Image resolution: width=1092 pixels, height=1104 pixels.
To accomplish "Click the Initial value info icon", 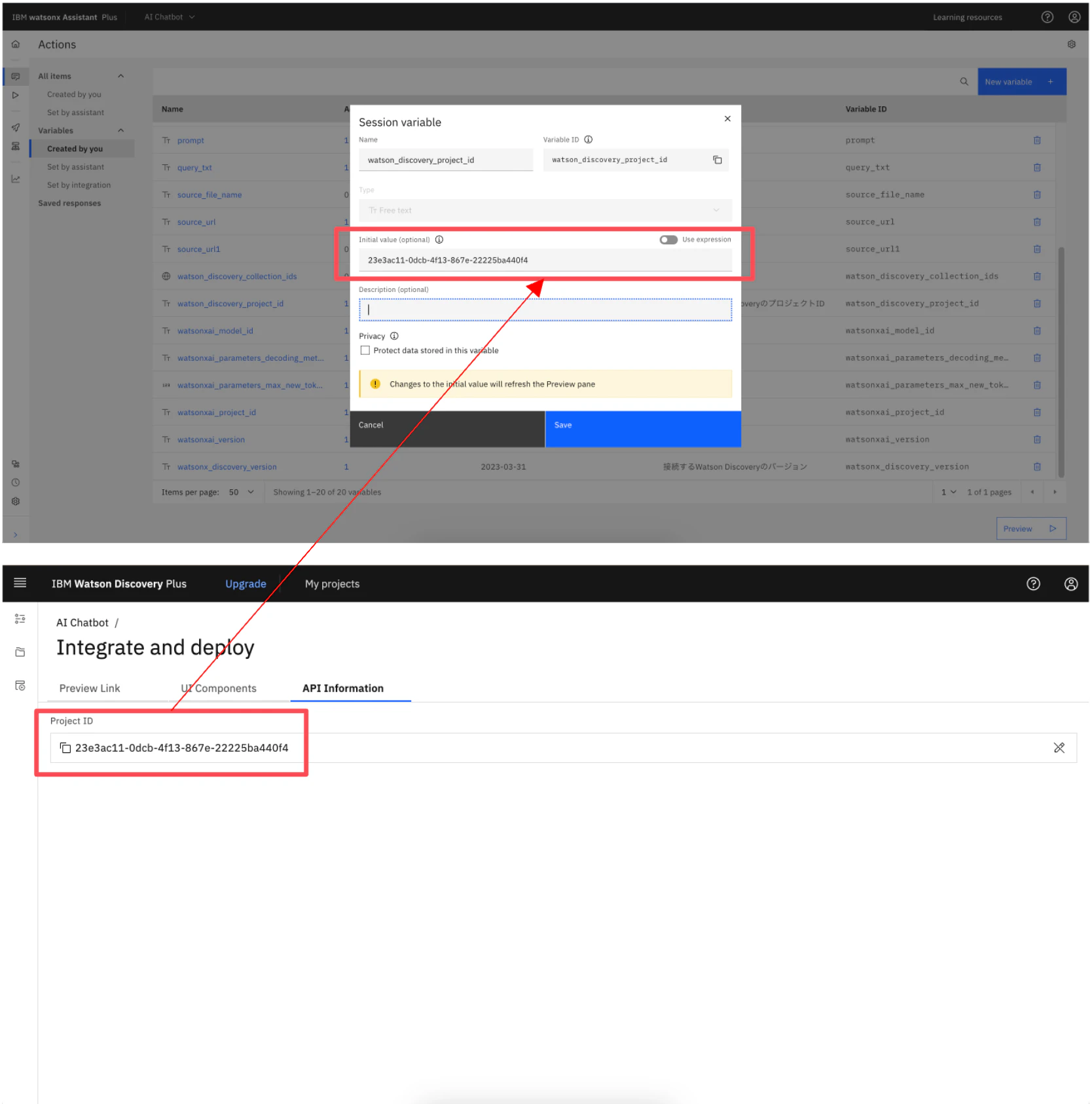I will (439, 240).
